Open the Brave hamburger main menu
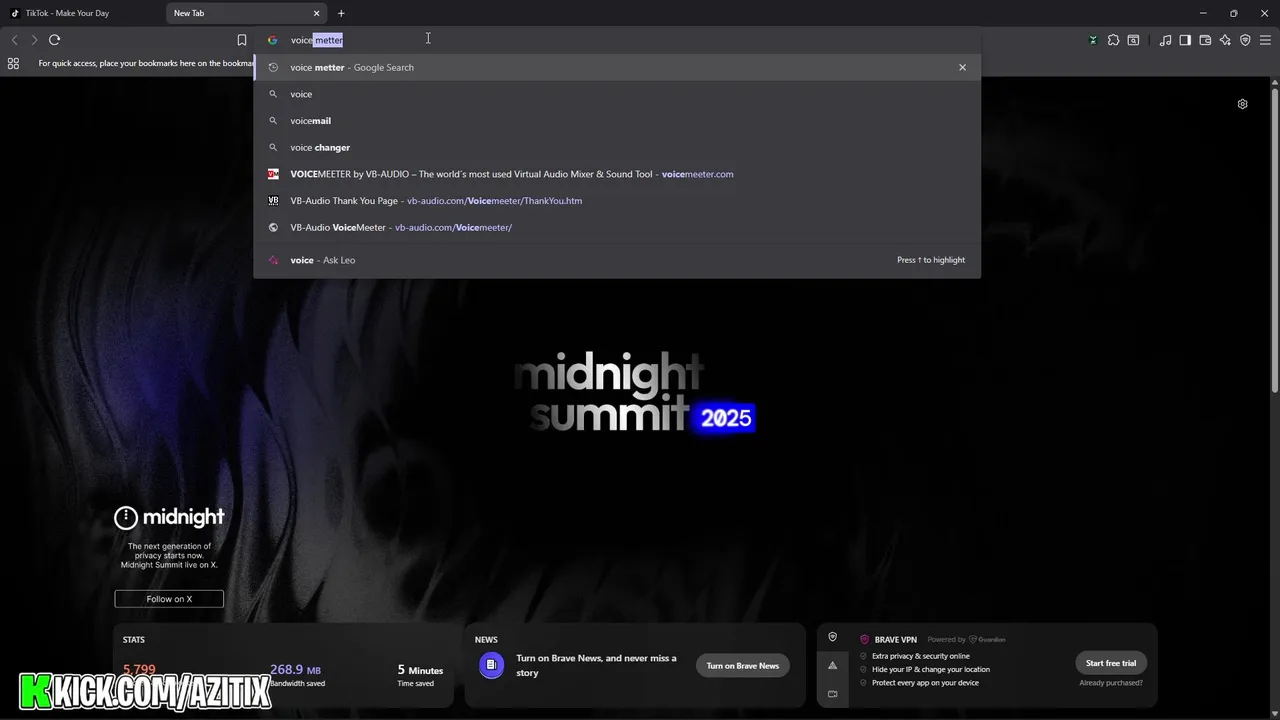The height and width of the screenshot is (720, 1280). pyautogui.click(x=1265, y=40)
